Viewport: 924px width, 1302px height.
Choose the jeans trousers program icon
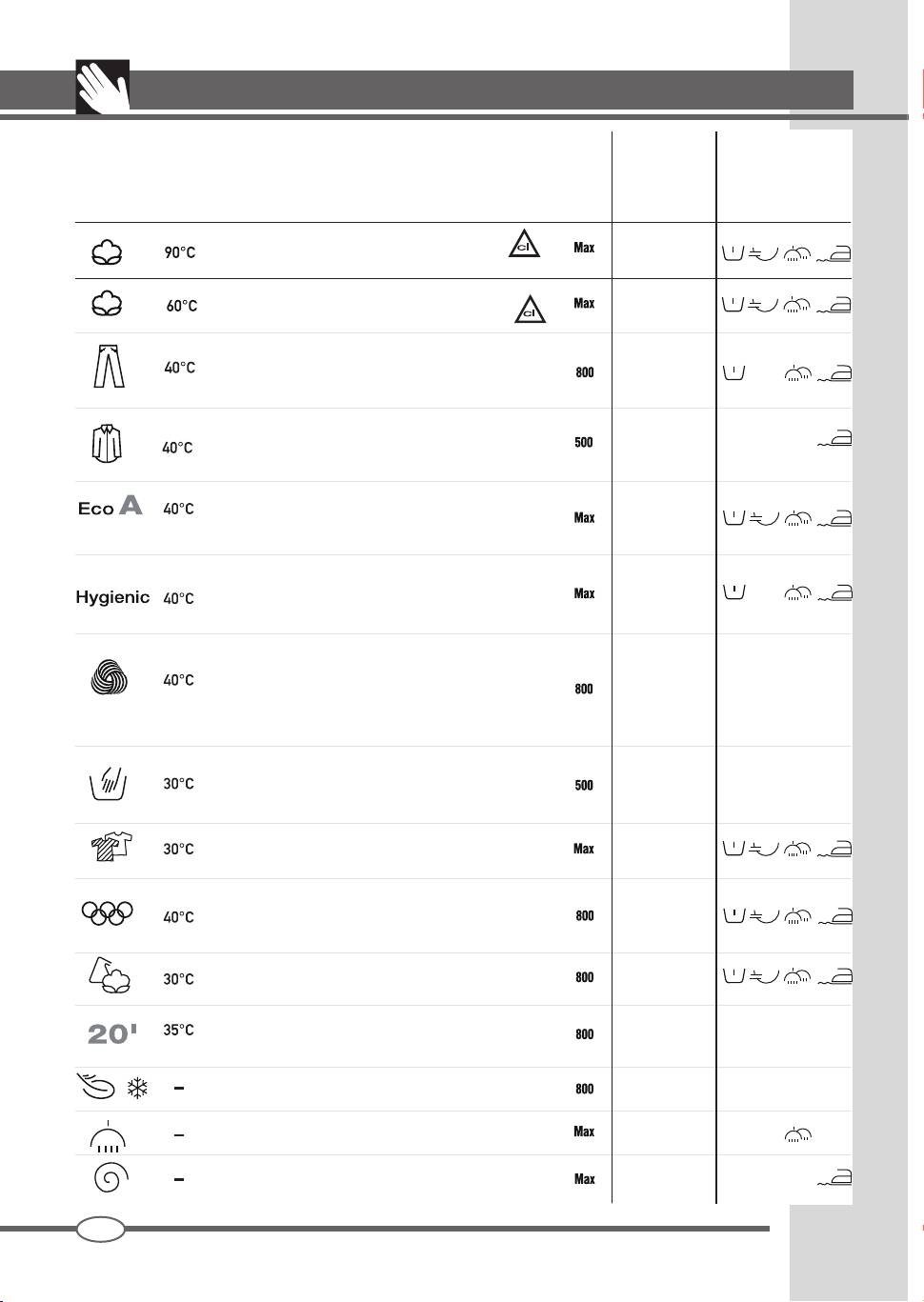click(109, 367)
